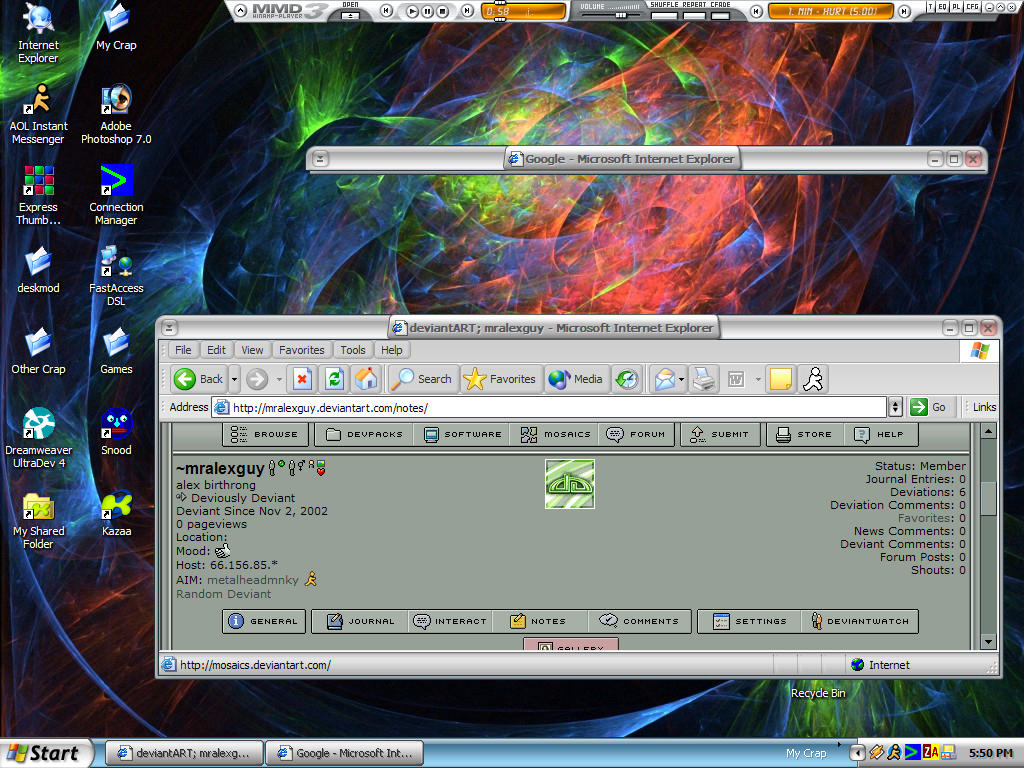Image resolution: width=1024 pixels, height=768 pixels.
Task: Open the Favorites menu
Action: tap(302, 350)
